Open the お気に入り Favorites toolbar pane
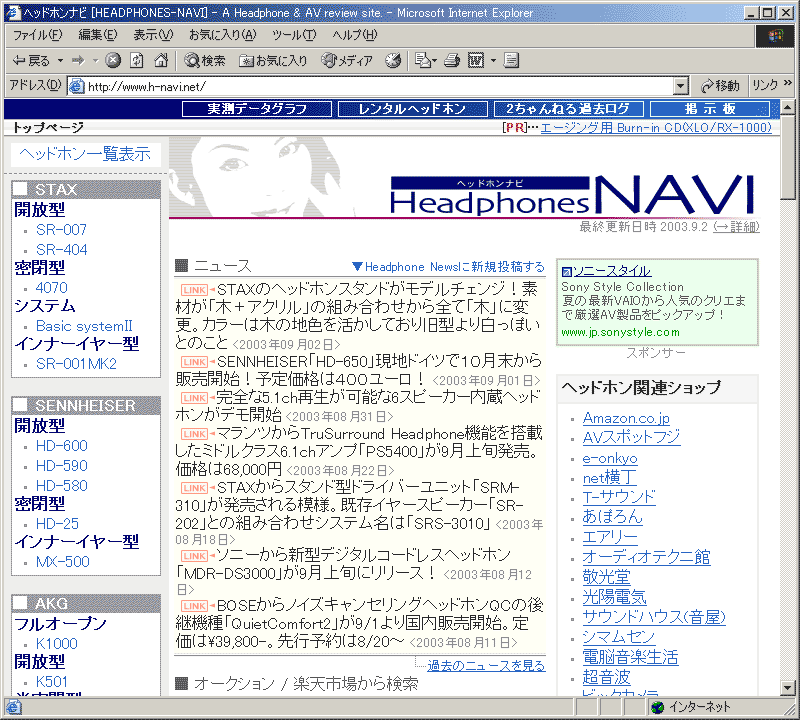Viewport: 800px width, 720px height. [273, 61]
